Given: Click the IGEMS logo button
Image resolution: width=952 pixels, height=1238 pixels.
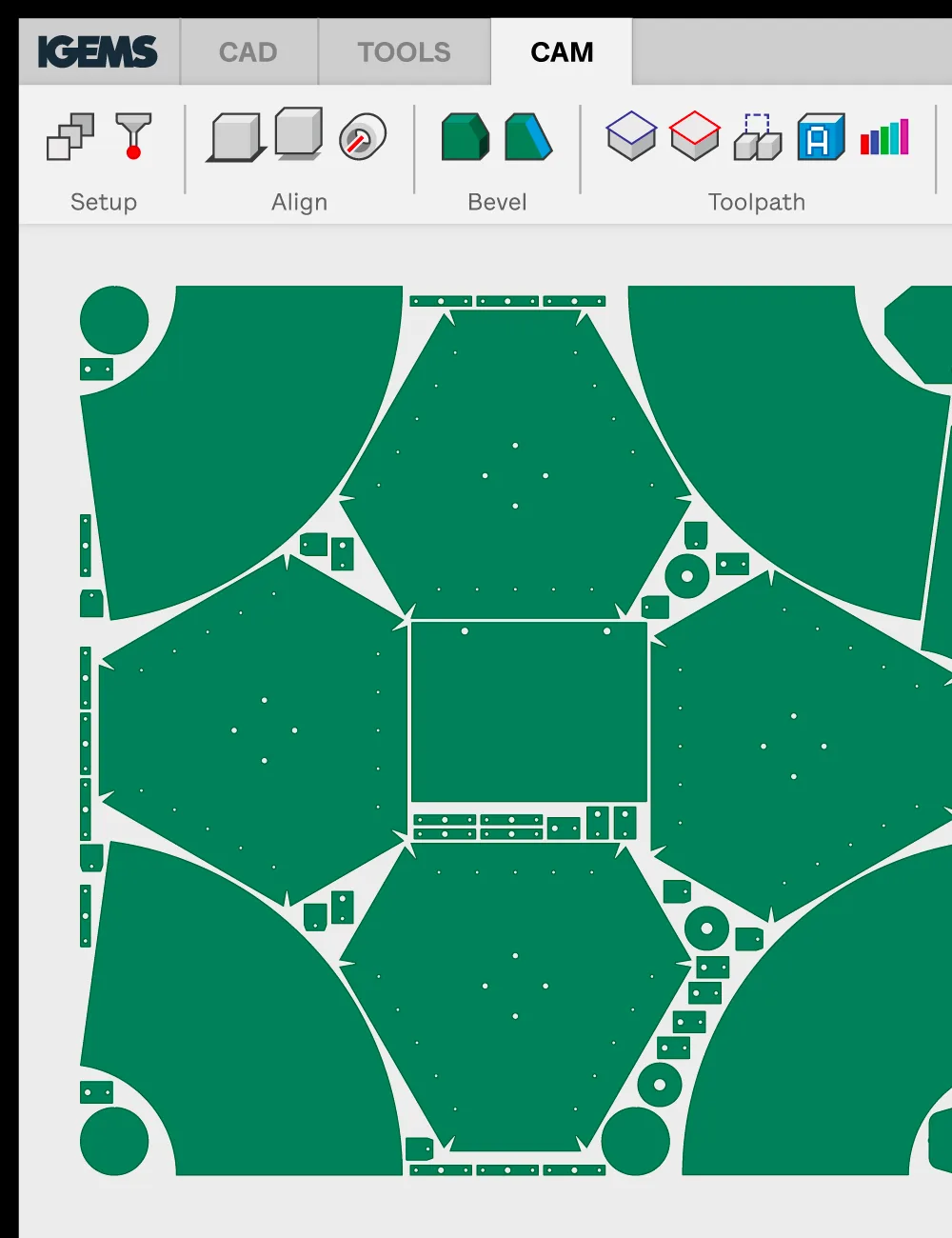Looking at the screenshot, I should (98, 52).
